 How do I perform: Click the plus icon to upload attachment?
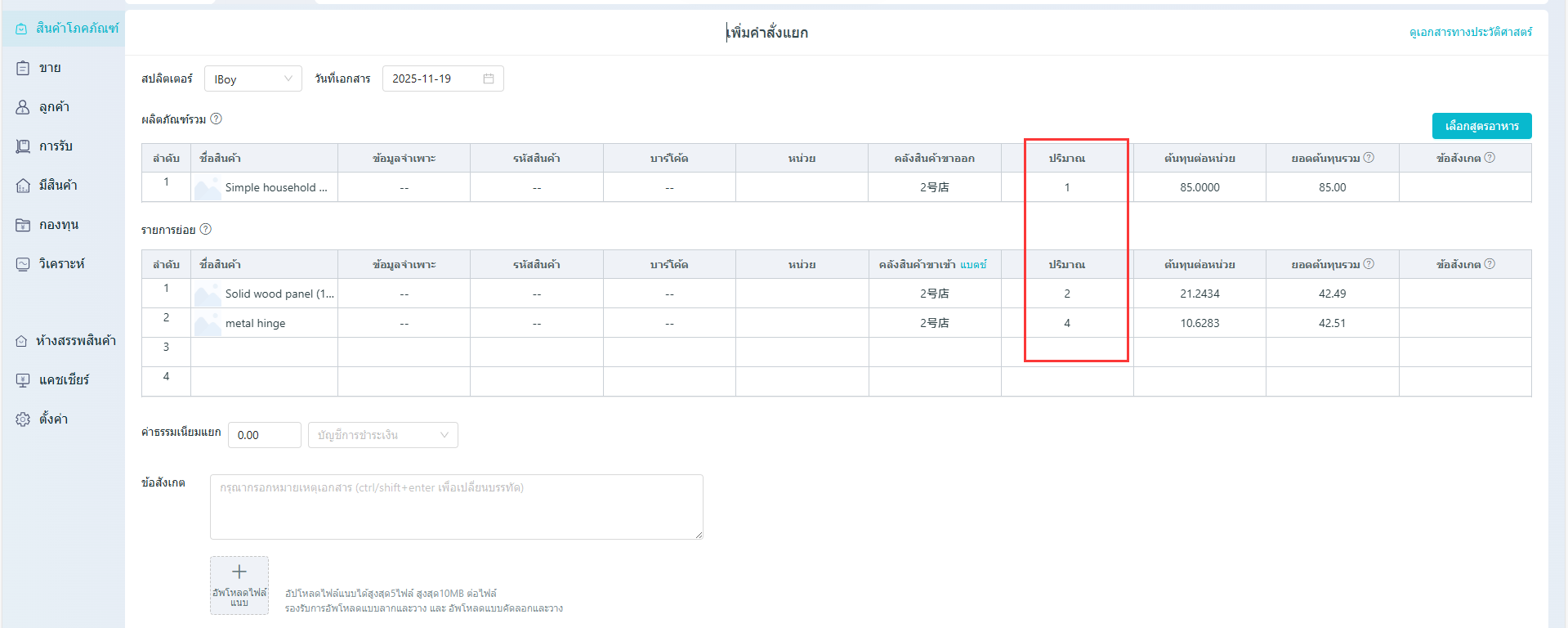[x=239, y=572]
